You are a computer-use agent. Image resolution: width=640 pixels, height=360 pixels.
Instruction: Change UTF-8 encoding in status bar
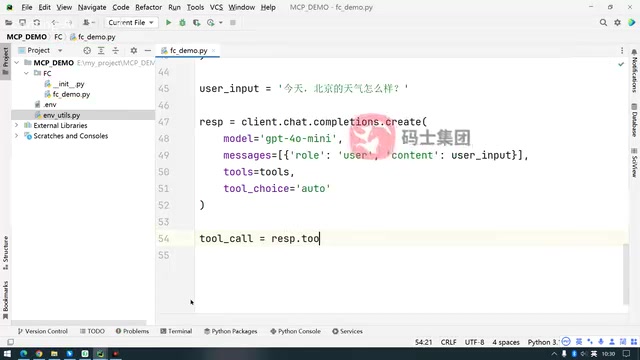pyautogui.click(x=474, y=342)
